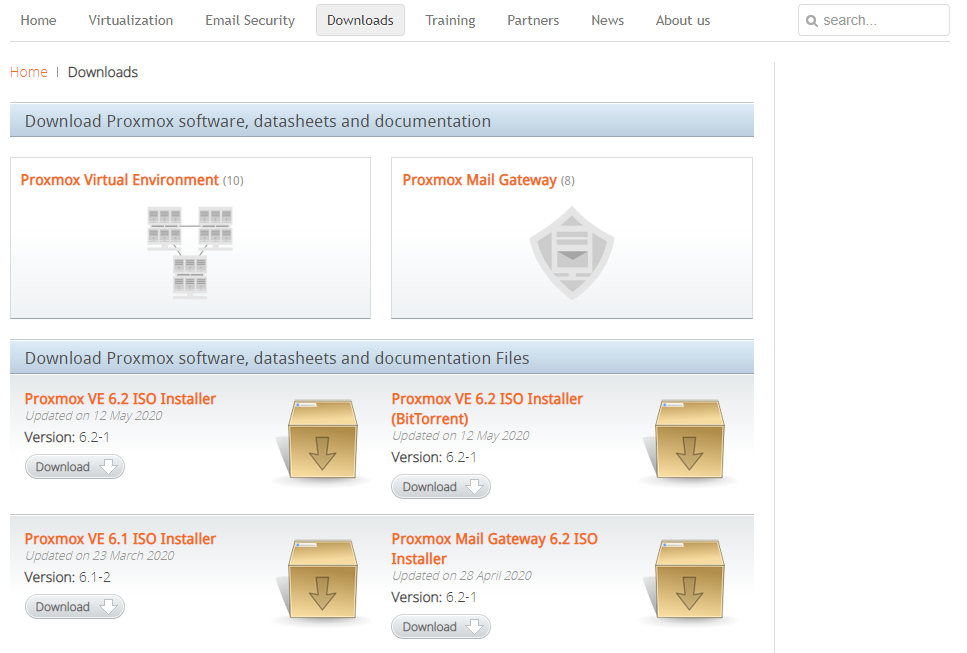Click the 'Updated on 23 March 2020' text
967x653 pixels.
[100, 556]
